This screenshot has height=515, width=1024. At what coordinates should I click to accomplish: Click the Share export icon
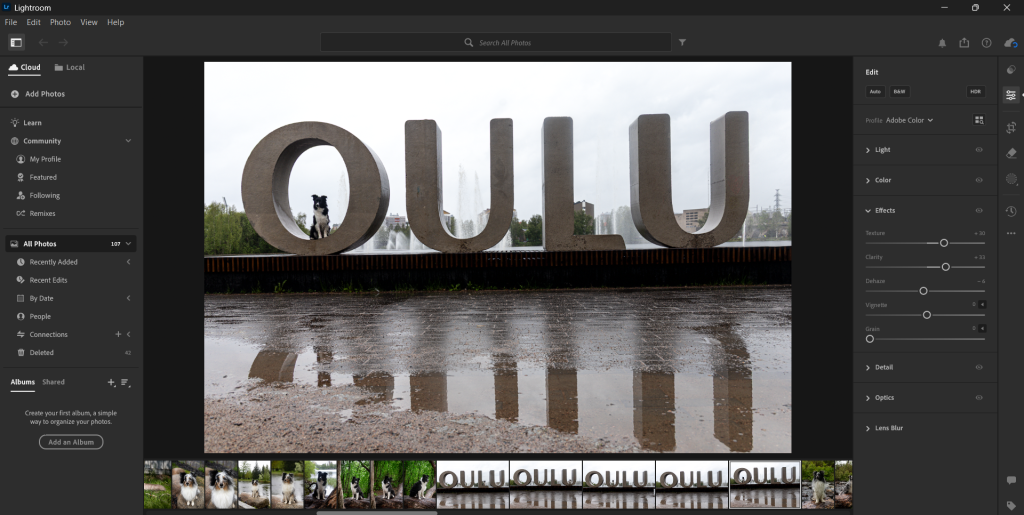click(964, 43)
